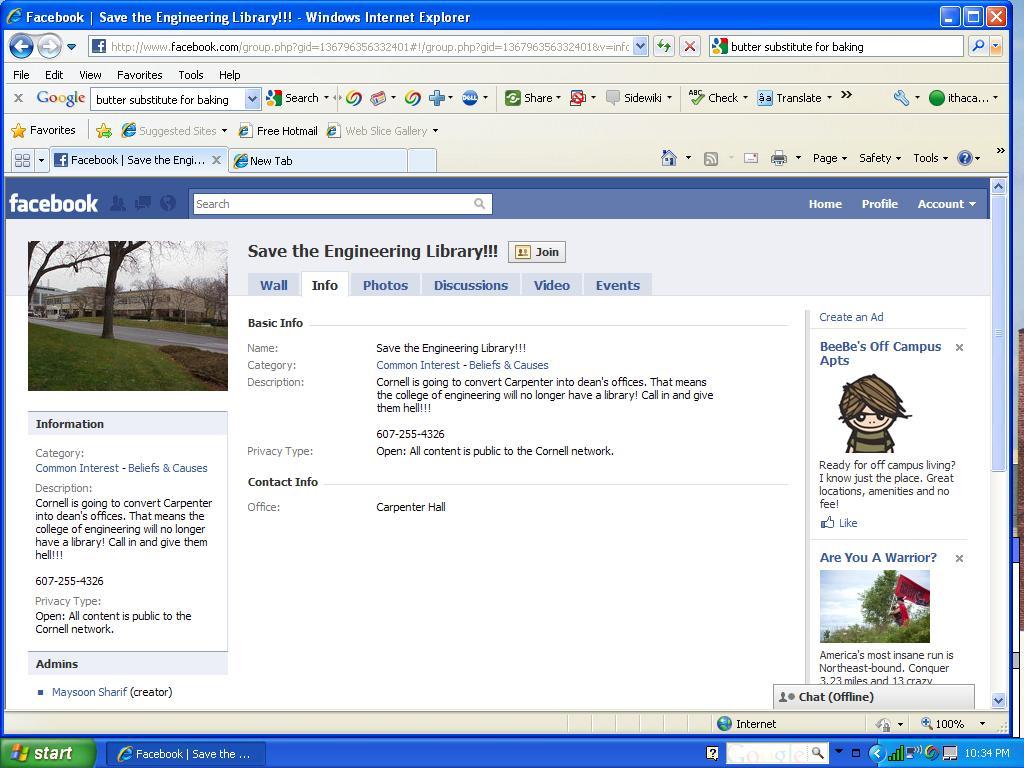
Task: Click the IE Home icon
Action: 669,158
